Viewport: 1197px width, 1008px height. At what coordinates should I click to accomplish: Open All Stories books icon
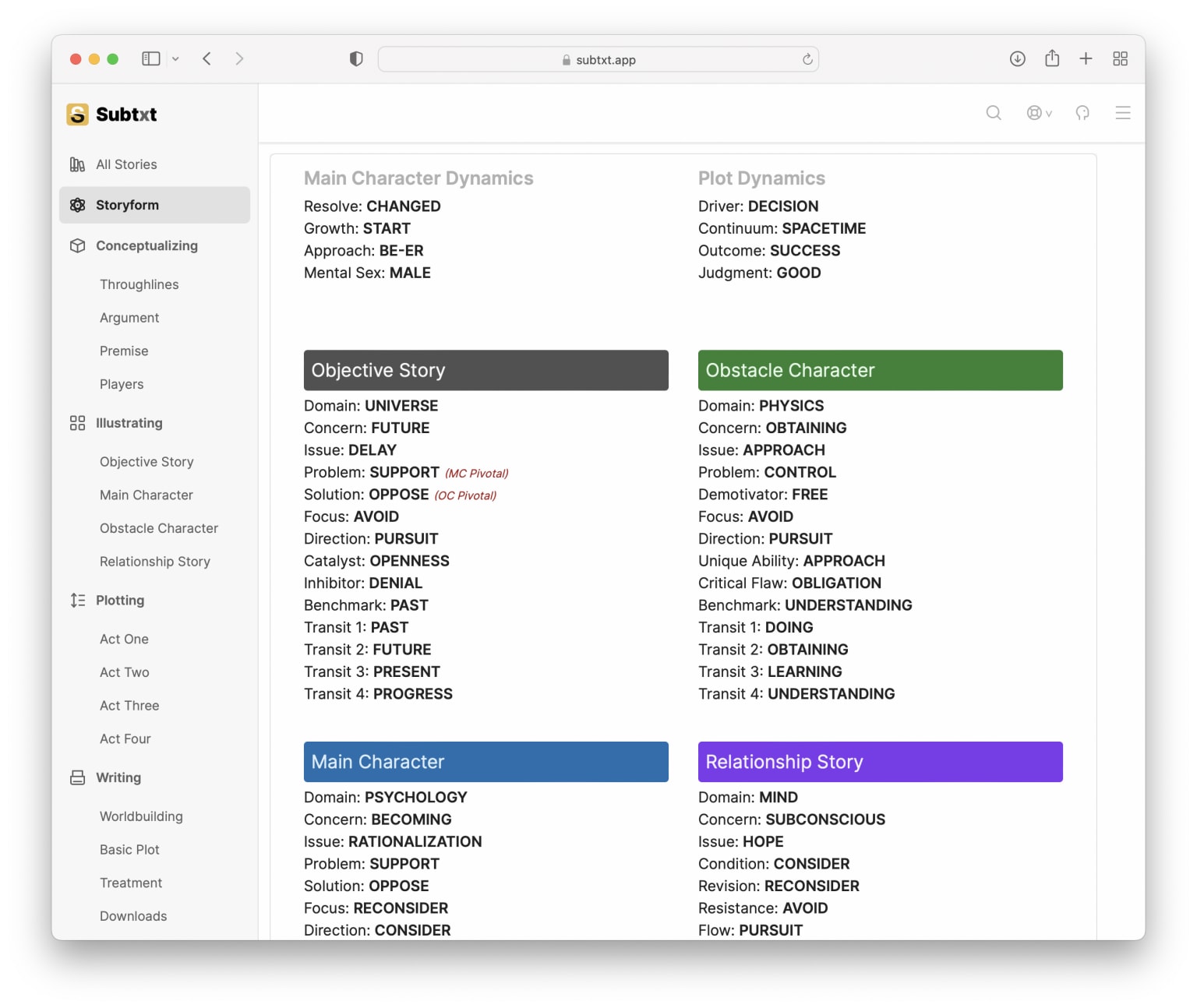(x=77, y=164)
